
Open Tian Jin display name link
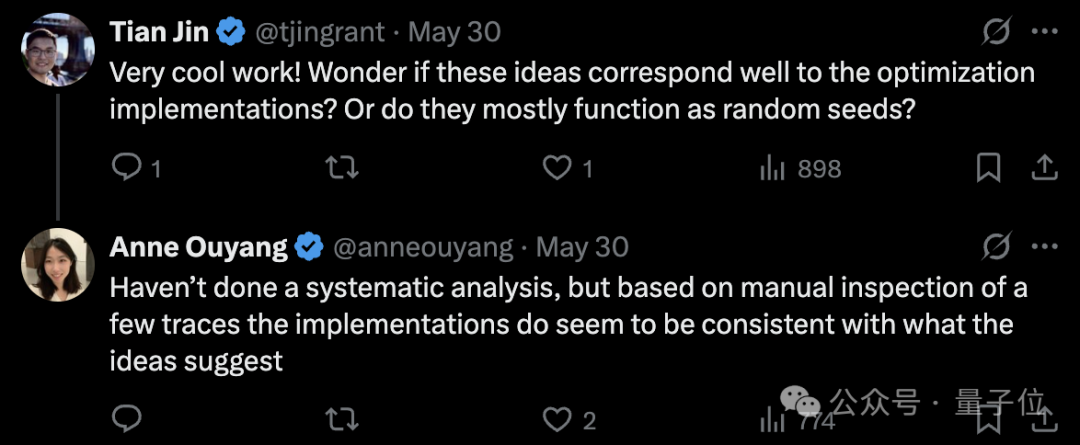(x=159, y=32)
